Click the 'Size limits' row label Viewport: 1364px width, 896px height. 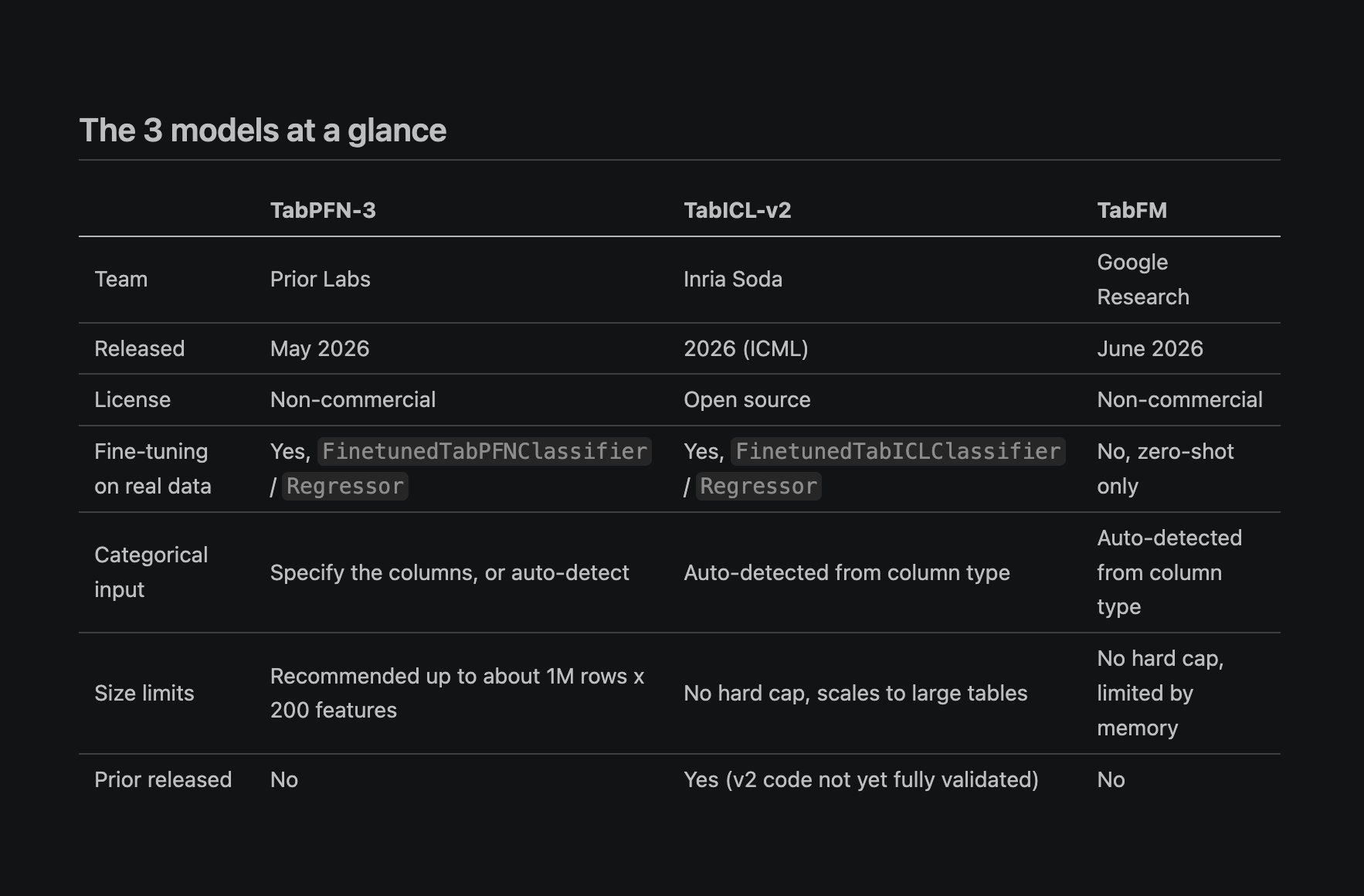tap(144, 693)
